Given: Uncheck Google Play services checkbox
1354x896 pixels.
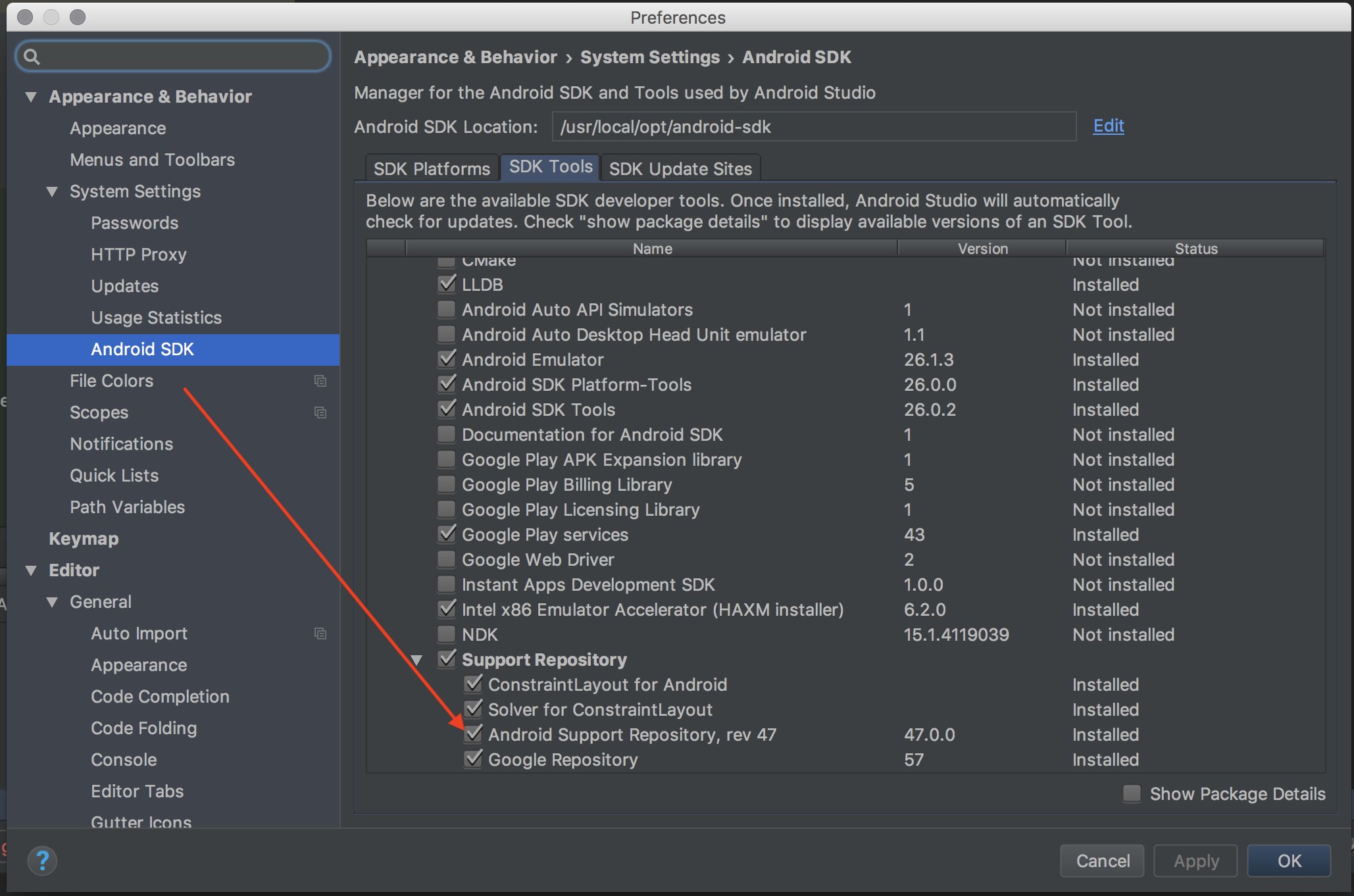Looking at the screenshot, I should (447, 534).
